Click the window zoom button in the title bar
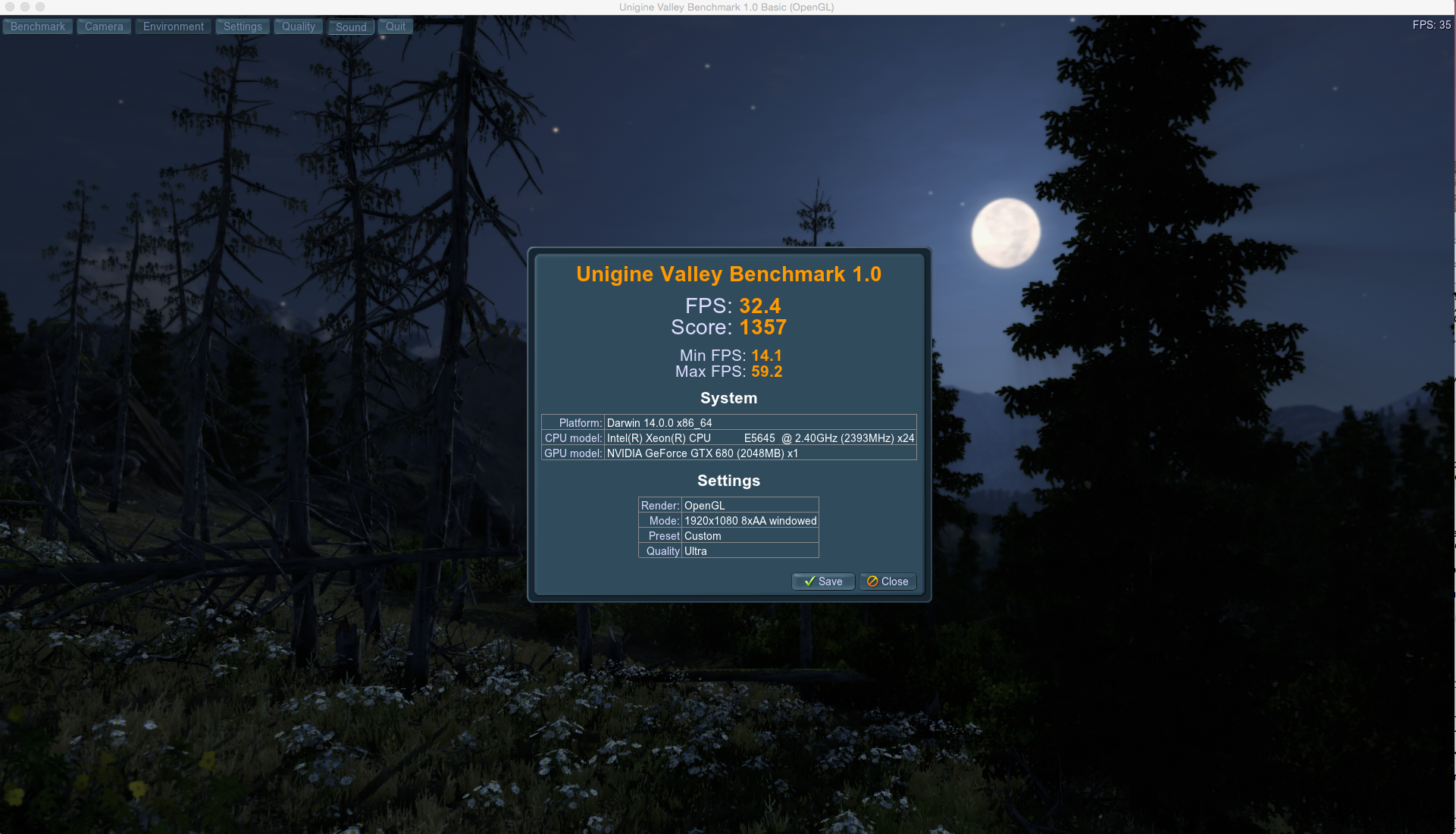The height and width of the screenshot is (834, 1456). tap(40, 7)
